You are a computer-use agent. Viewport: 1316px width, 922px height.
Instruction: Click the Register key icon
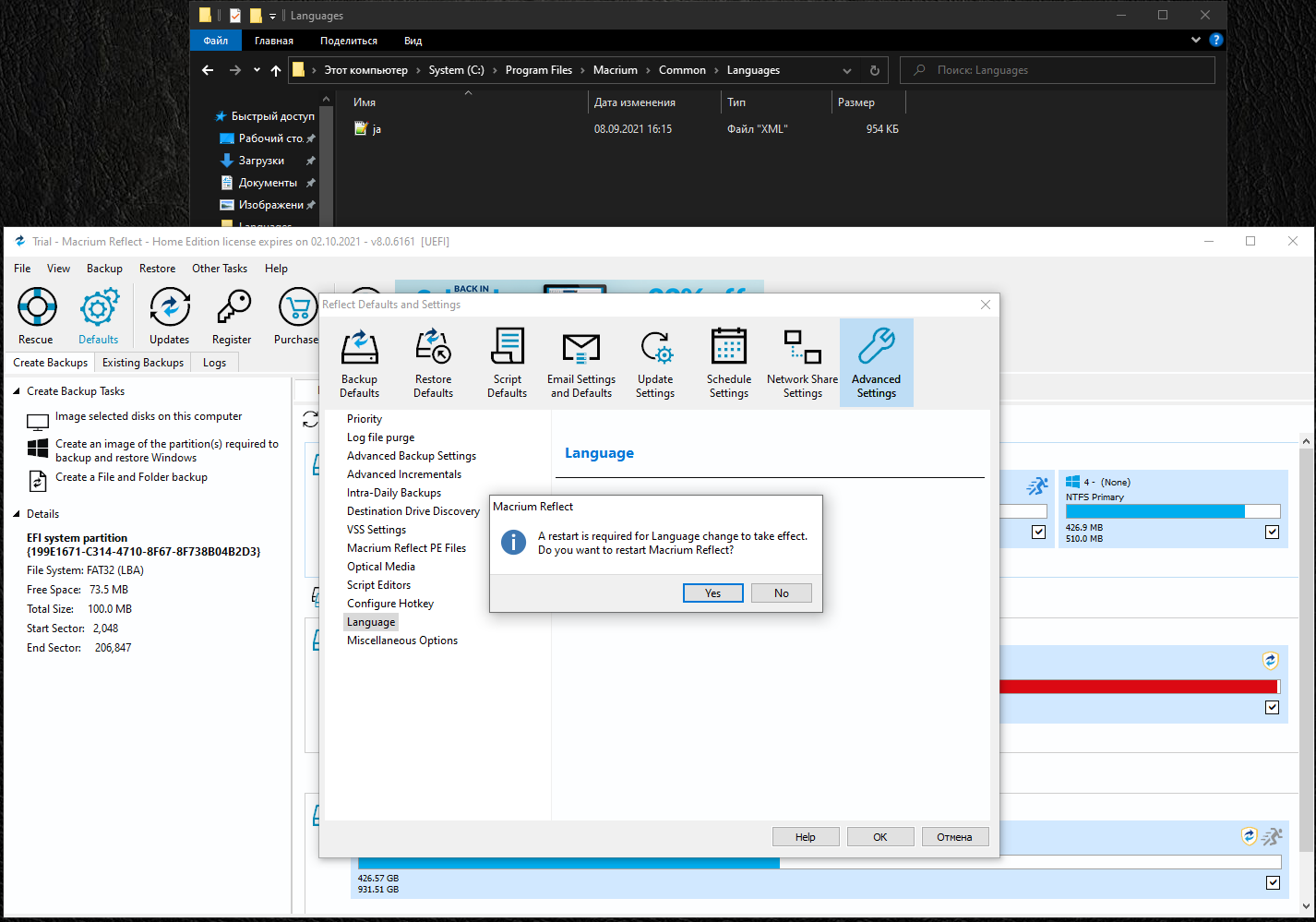[x=232, y=308]
